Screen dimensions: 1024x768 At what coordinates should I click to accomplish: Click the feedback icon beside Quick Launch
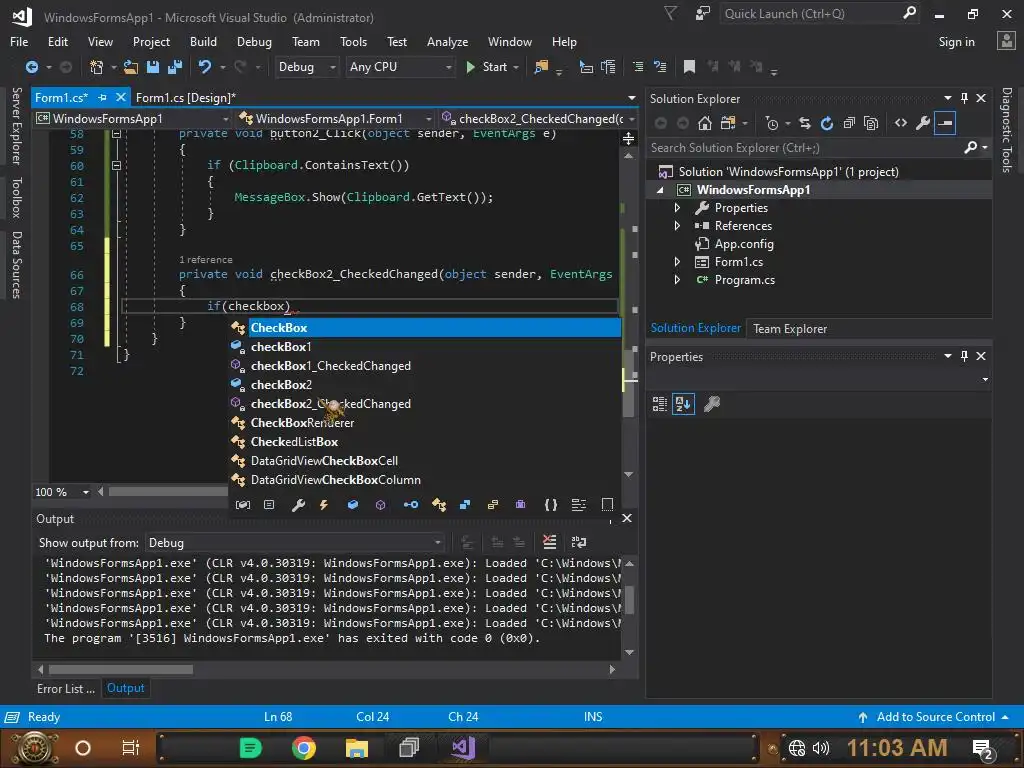click(x=703, y=14)
